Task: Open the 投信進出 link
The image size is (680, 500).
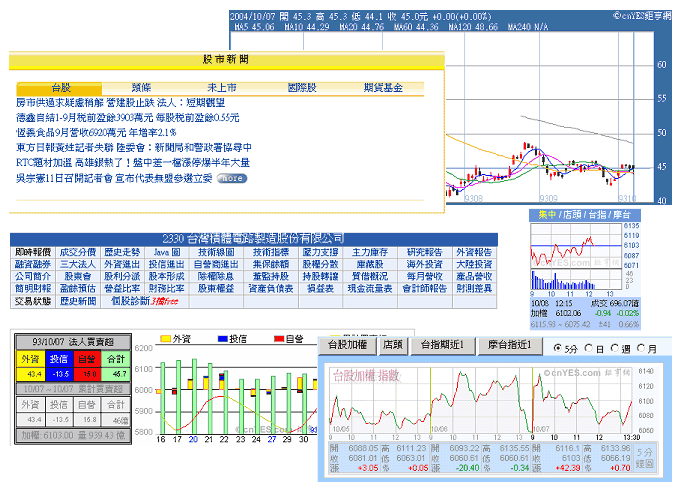Action: click(x=167, y=265)
